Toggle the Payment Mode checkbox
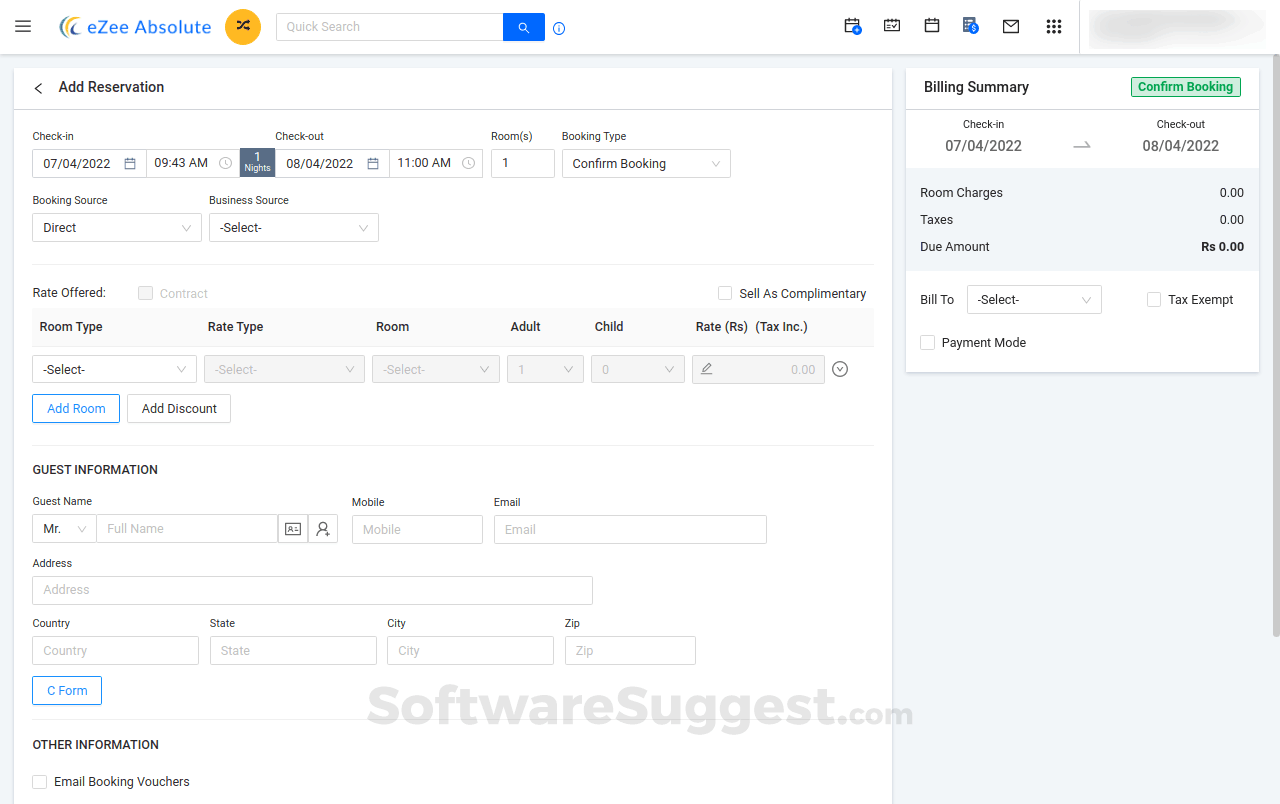1280x804 pixels. [928, 343]
